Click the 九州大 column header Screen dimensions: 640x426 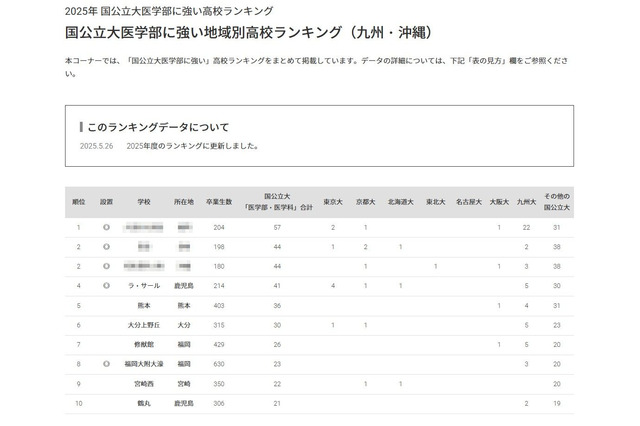(526, 202)
